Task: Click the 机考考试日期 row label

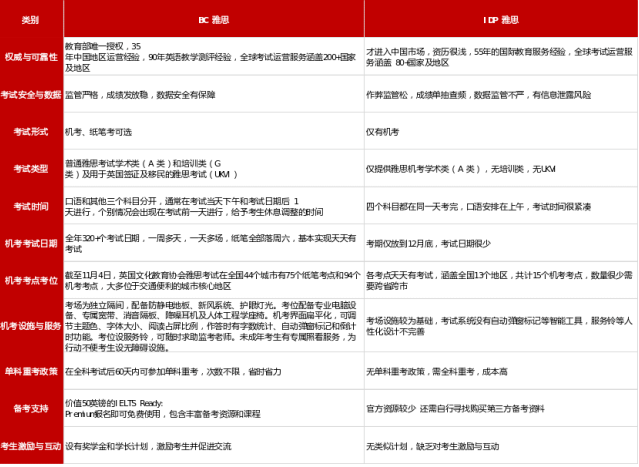Action: point(31,243)
